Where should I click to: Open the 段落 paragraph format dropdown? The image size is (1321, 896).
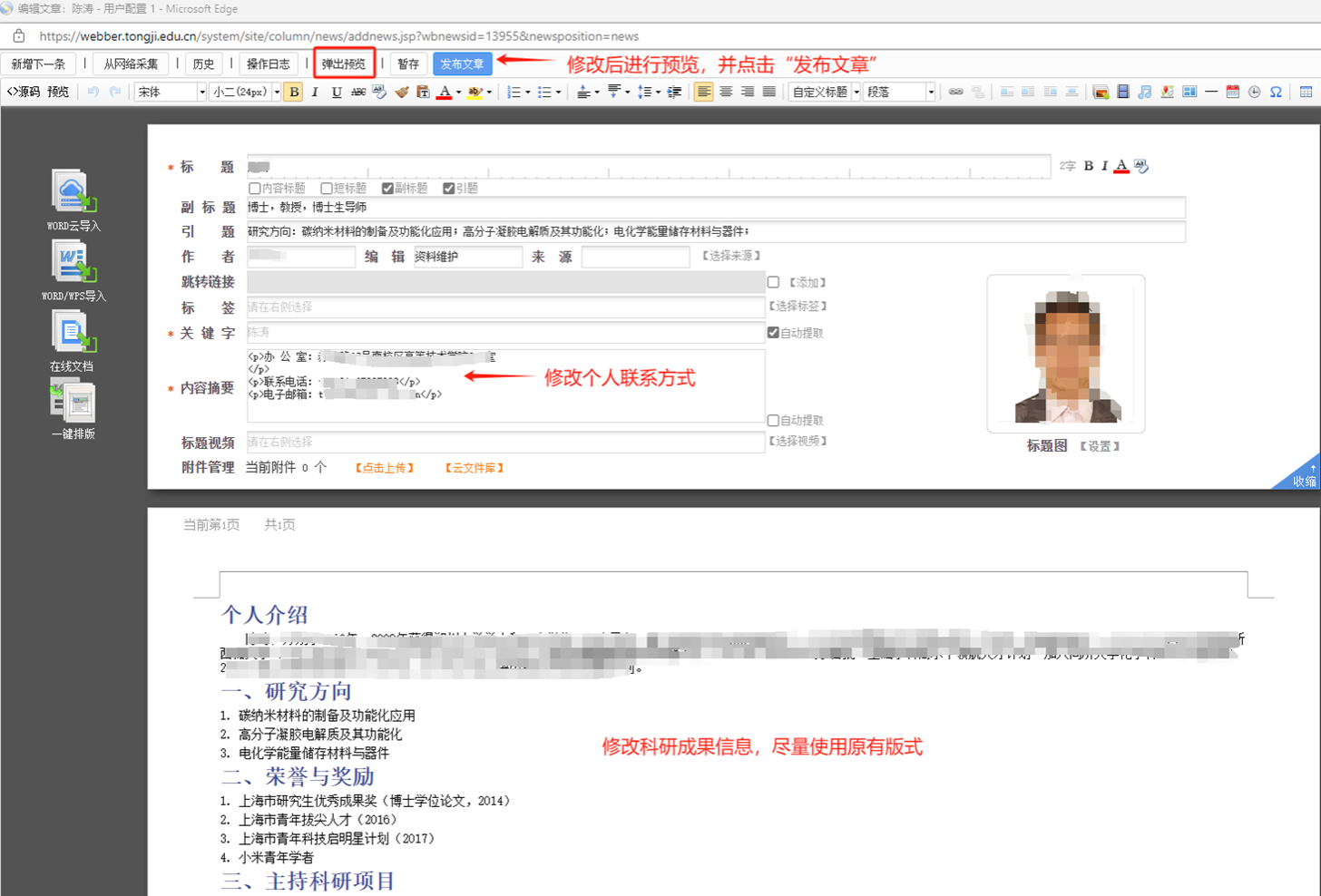(x=899, y=92)
